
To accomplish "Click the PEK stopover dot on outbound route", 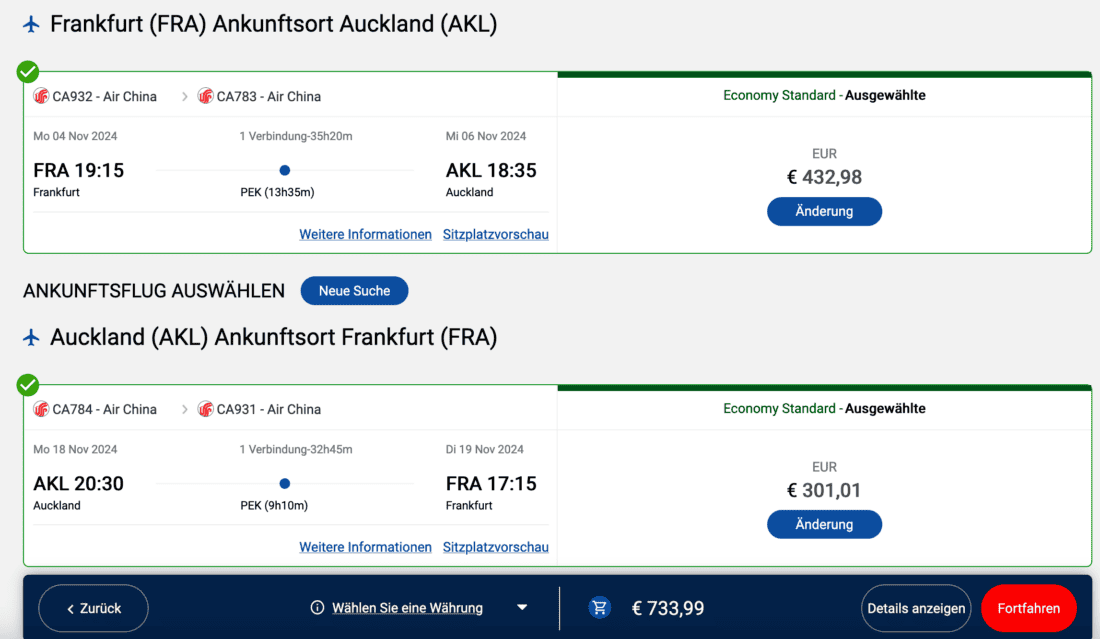I will pos(285,171).
